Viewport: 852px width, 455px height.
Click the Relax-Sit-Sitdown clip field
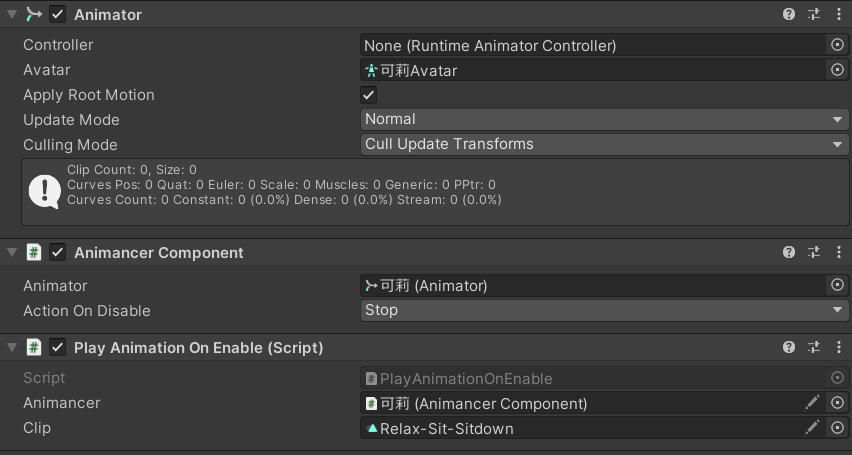pos(580,428)
